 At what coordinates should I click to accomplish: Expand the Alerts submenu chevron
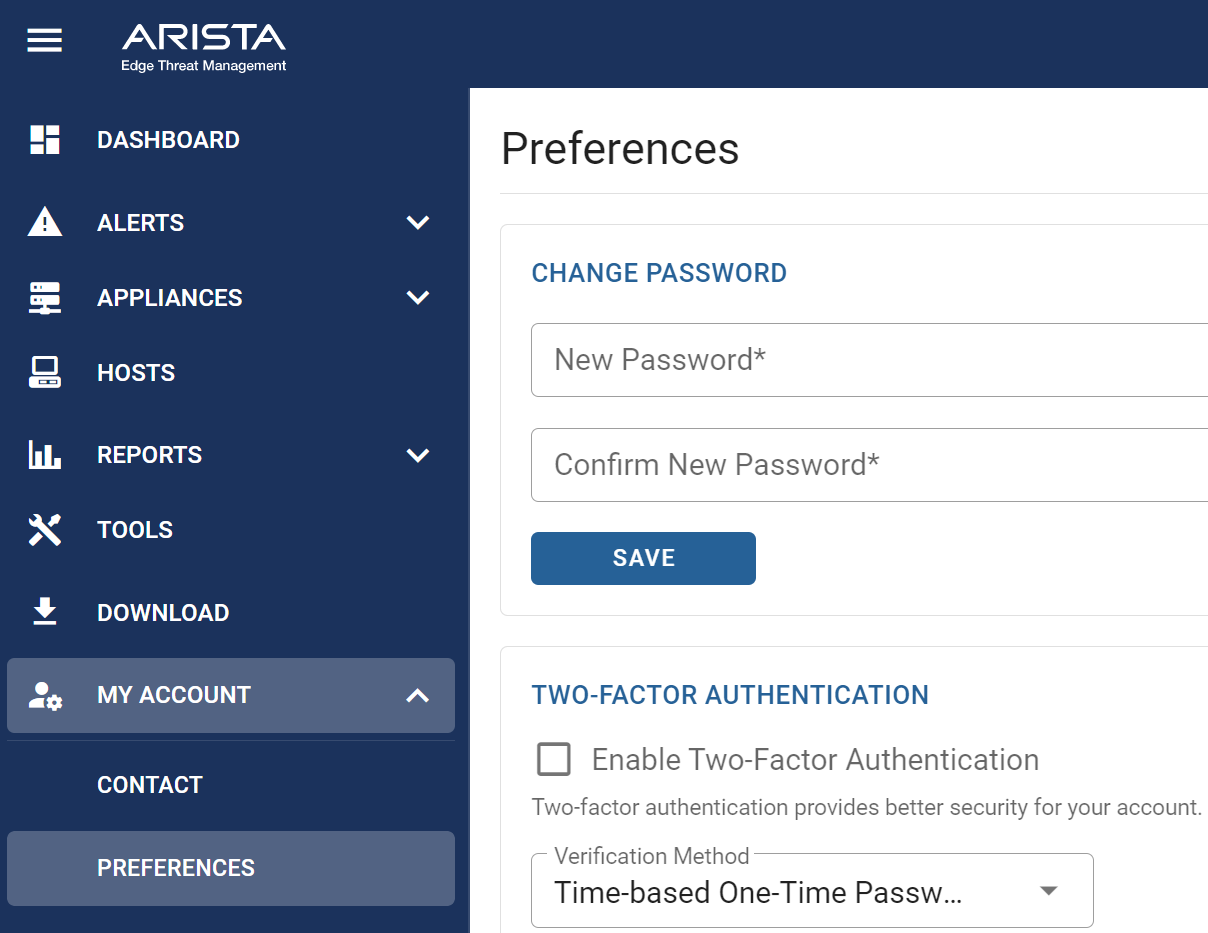coord(418,223)
